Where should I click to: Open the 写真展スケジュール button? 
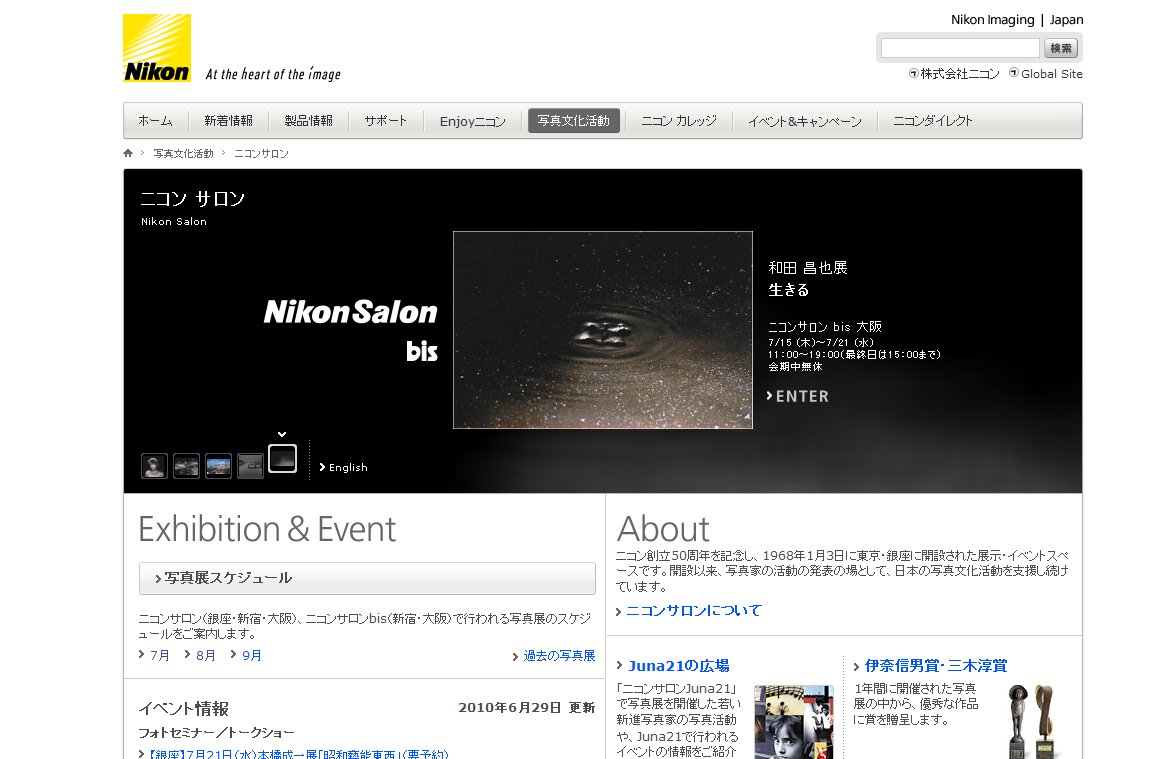click(x=367, y=578)
